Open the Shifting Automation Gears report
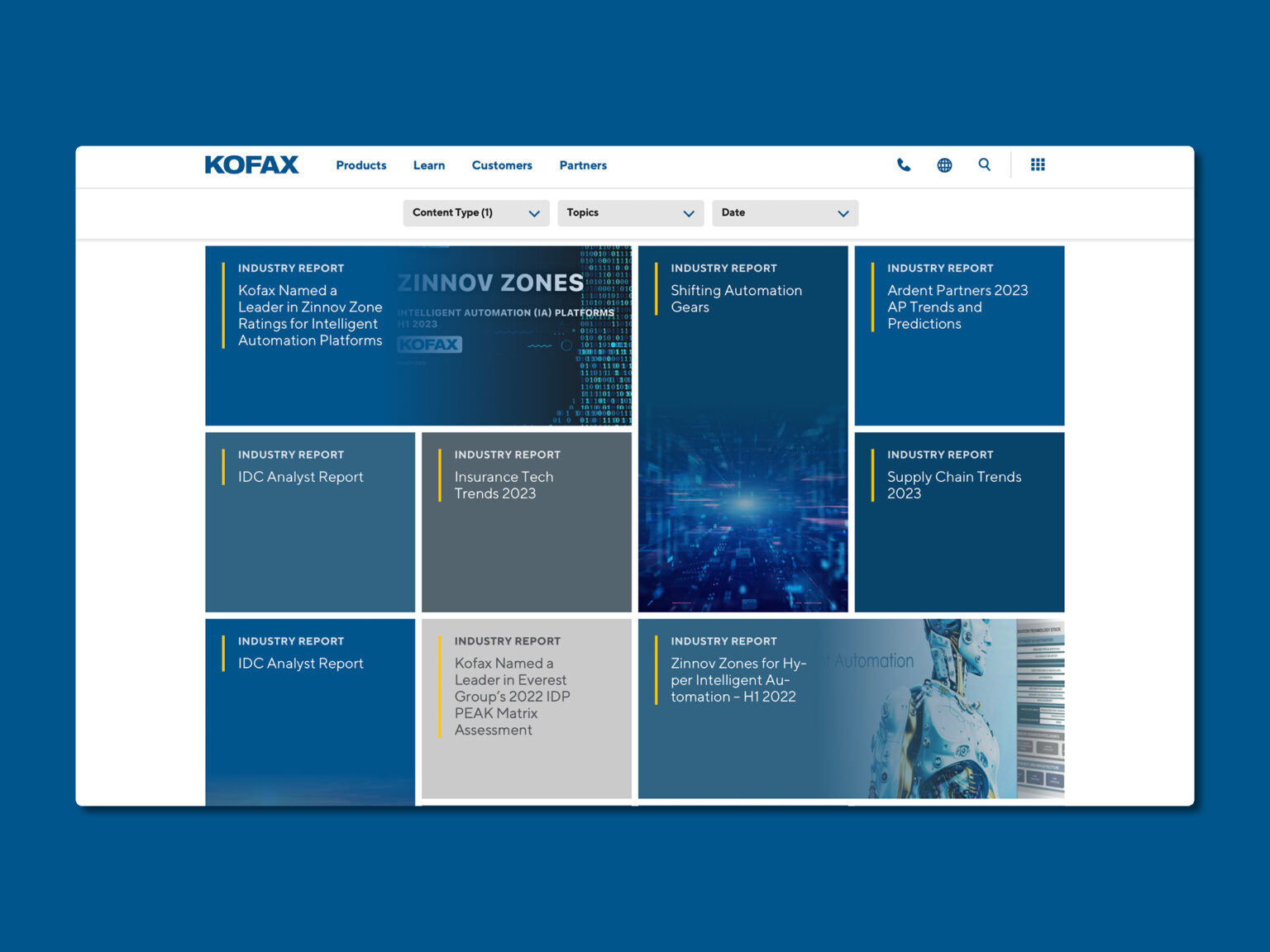 pos(736,299)
